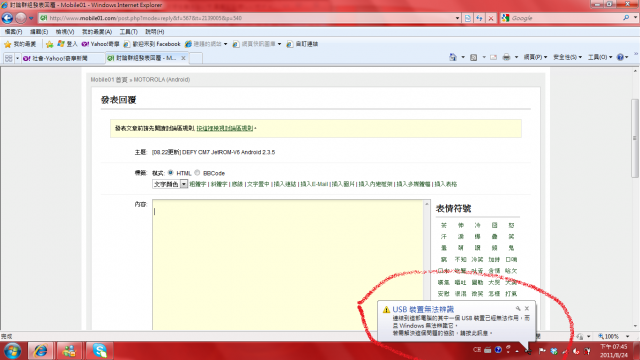Switch to the Mobile01 reply form tab

point(142,58)
